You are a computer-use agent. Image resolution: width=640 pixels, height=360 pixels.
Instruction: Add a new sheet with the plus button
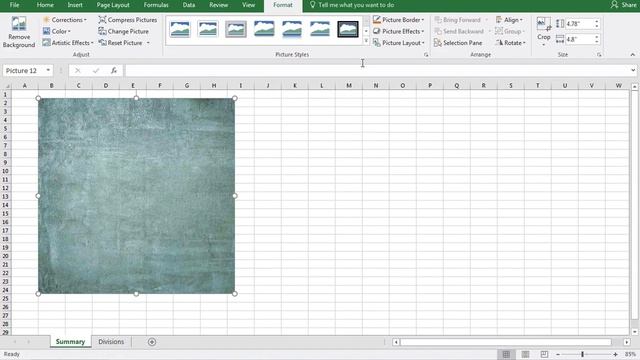point(152,342)
